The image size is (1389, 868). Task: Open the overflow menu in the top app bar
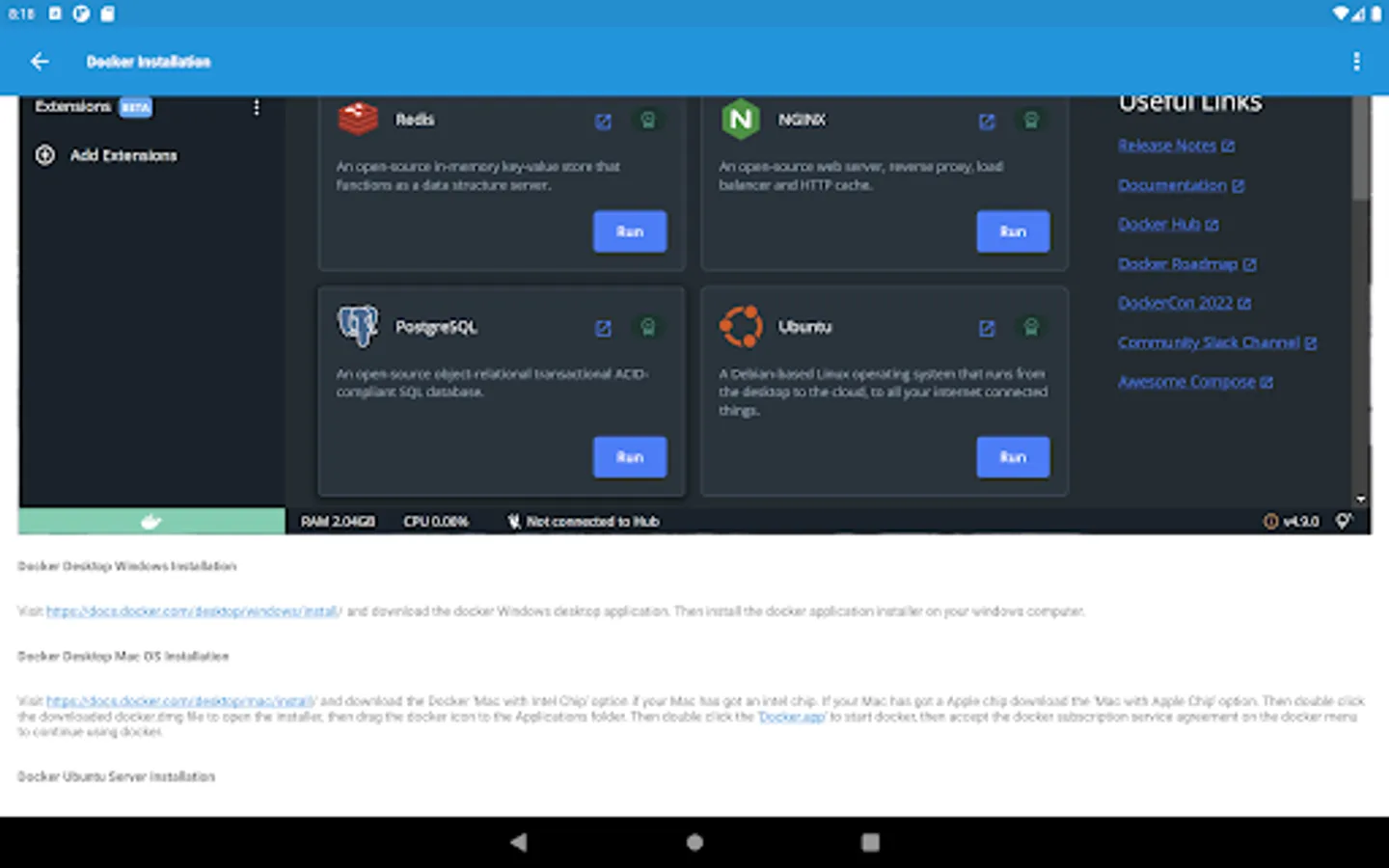[1356, 61]
